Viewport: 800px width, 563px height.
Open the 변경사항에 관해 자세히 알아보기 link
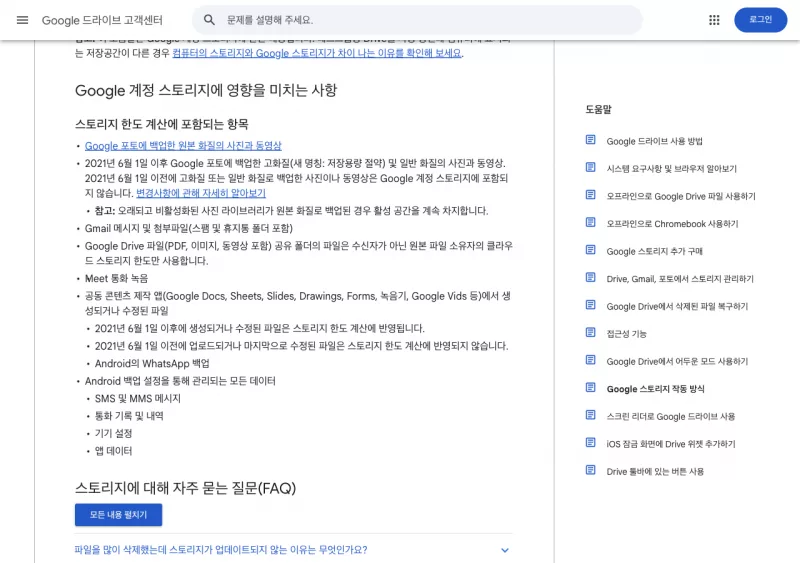[201, 193]
